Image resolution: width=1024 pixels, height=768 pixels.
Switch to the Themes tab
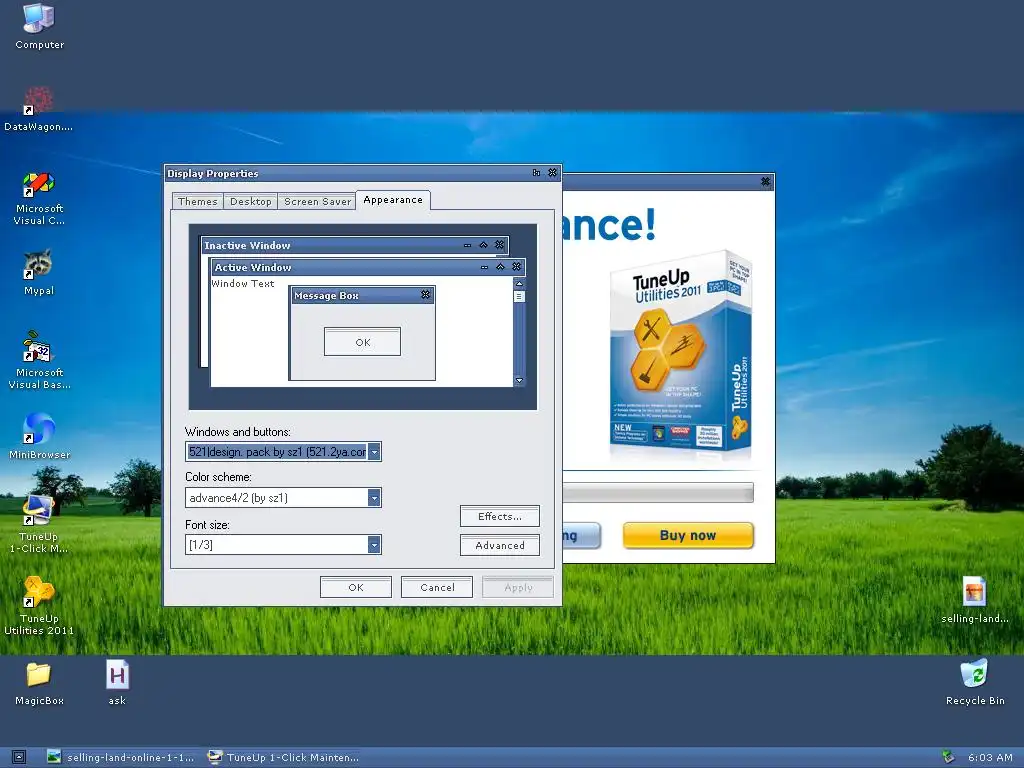point(197,201)
